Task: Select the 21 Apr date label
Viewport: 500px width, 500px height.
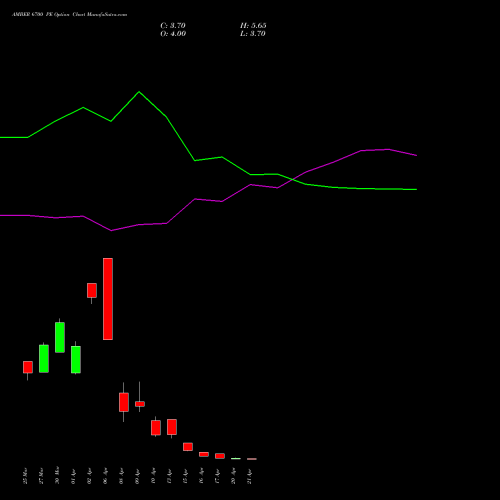Action: [249, 477]
